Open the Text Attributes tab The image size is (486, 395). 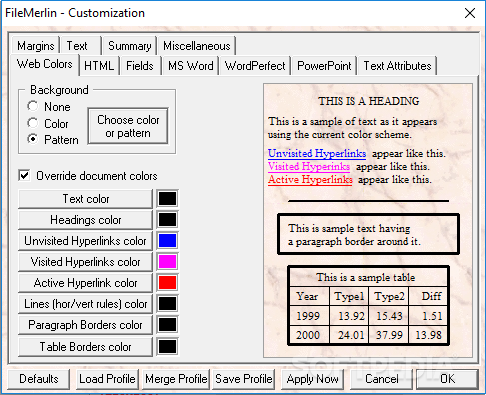tap(397, 66)
